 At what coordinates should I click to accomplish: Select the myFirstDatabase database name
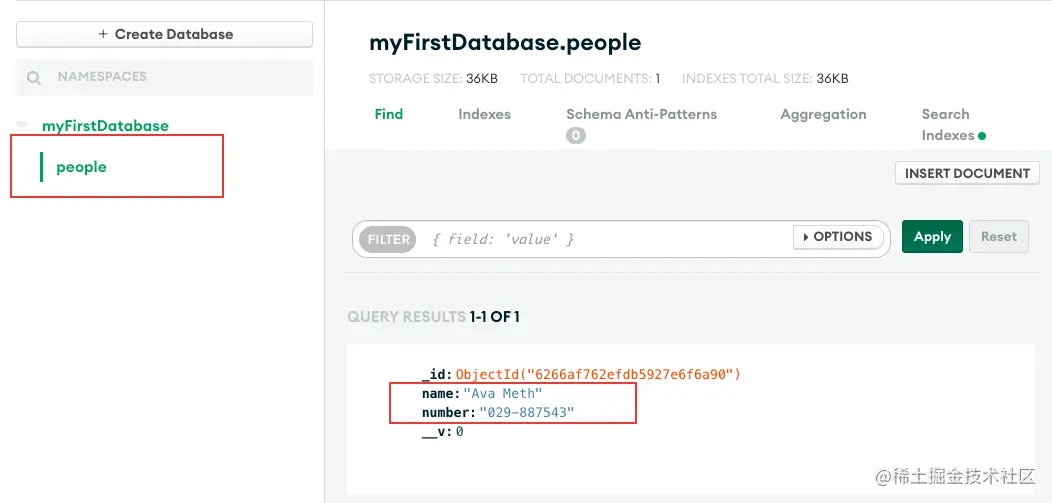[x=105, y=126]
